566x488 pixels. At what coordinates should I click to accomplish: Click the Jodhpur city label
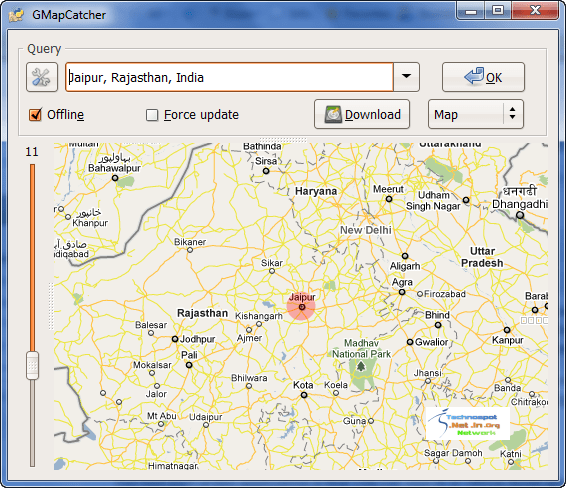tap(197, 339)
